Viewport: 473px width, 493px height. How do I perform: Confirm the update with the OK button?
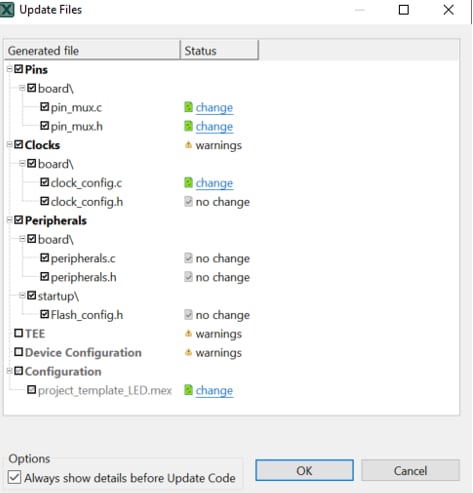[x=304, y=470]
